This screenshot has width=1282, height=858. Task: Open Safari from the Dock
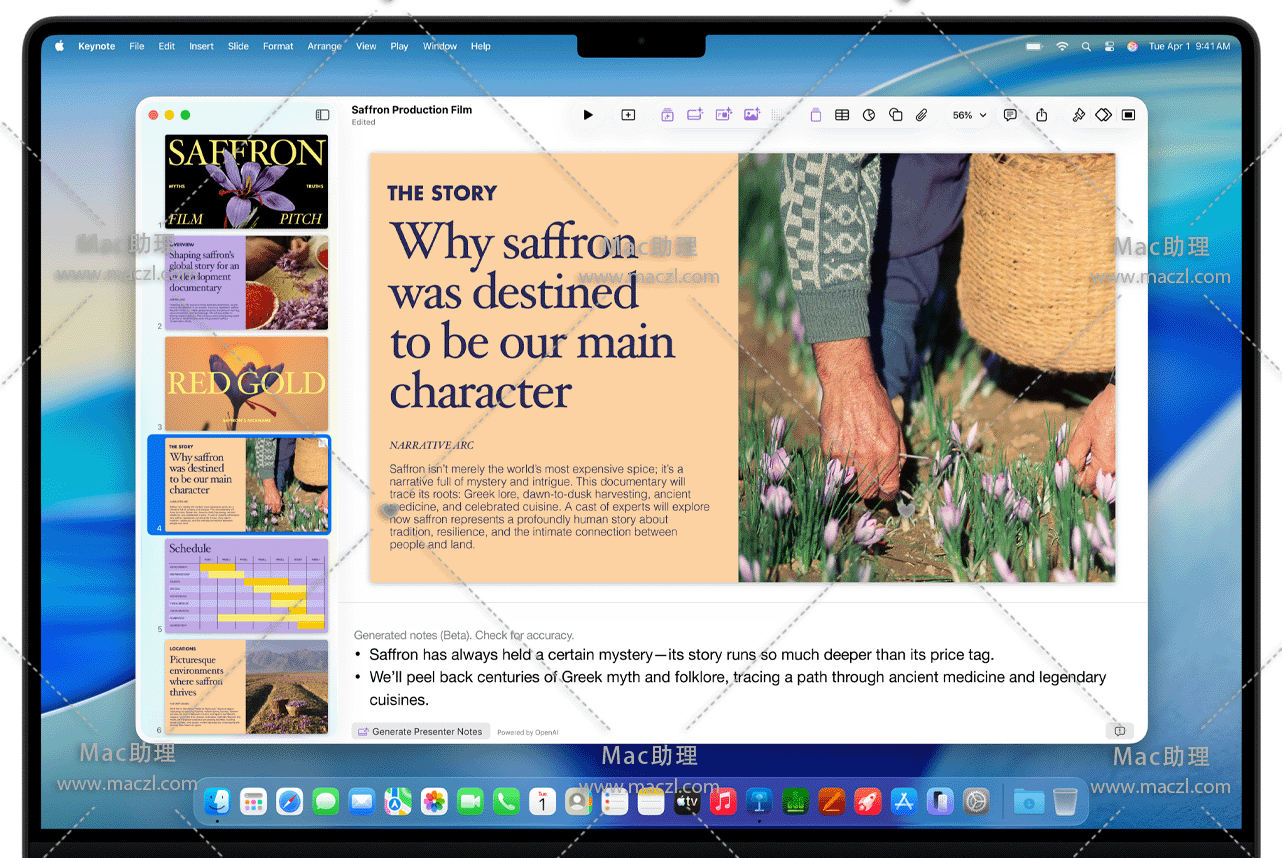(290, 801)
